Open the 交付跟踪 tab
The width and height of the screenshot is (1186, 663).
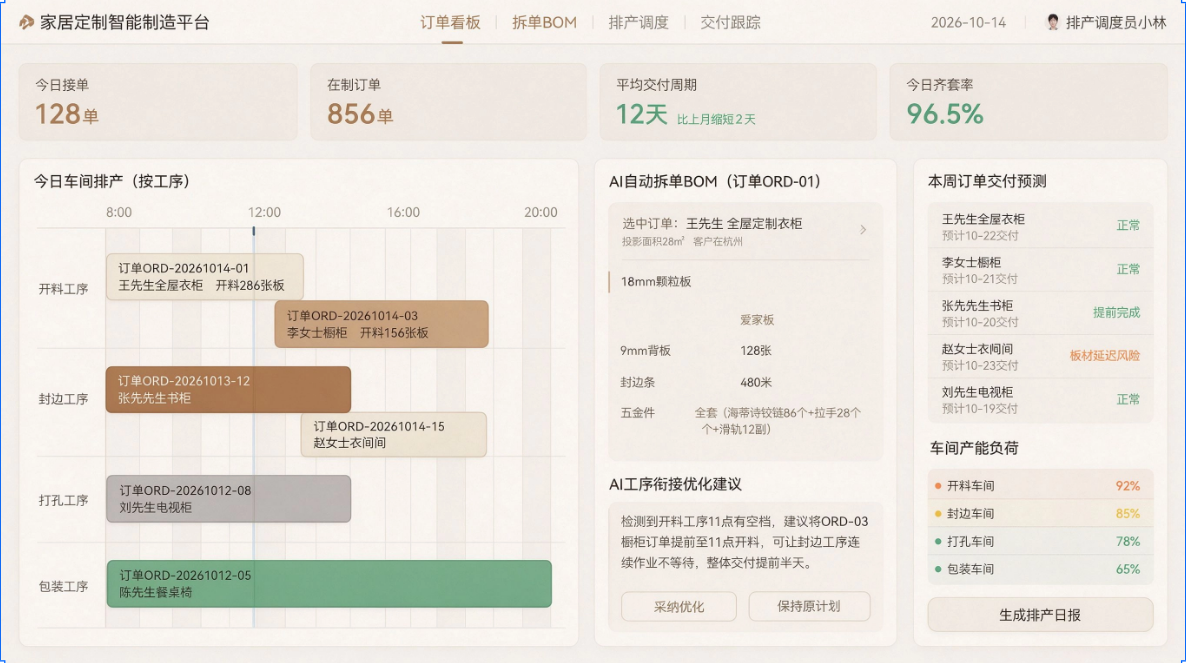tap(731, 23)
